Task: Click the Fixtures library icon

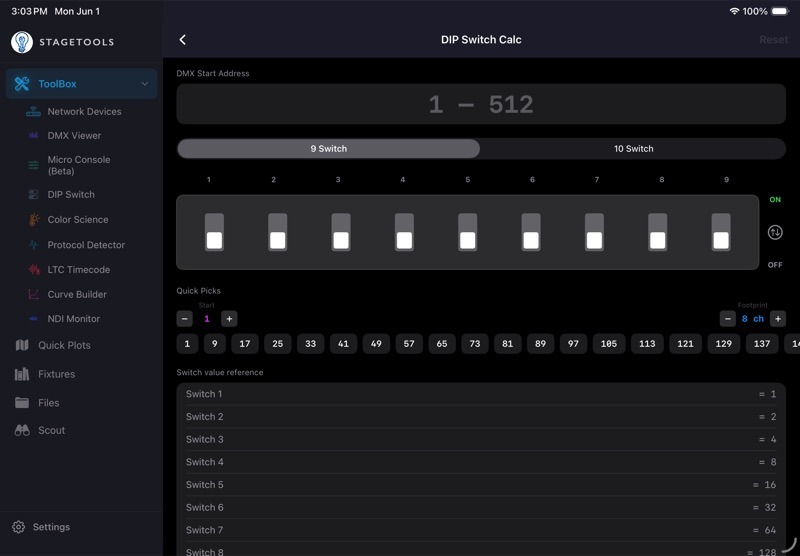Action: coord(22,374)
